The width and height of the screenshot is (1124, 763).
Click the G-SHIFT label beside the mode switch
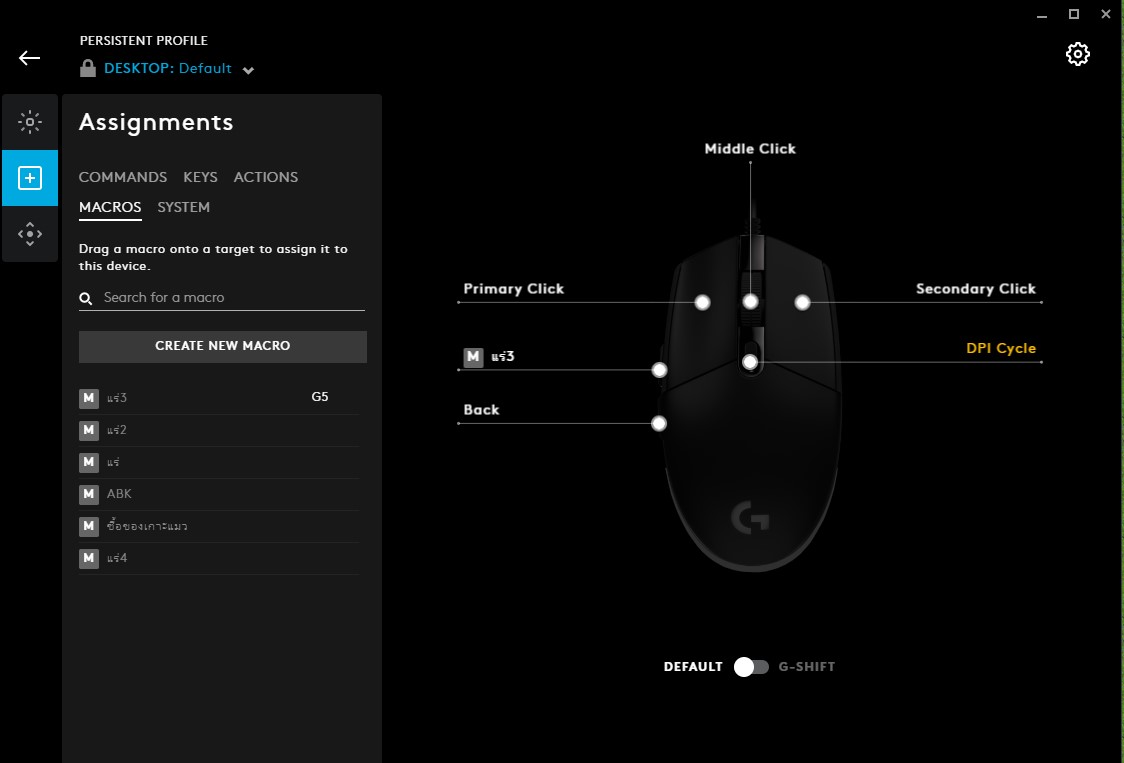click(x=806, y=667)
